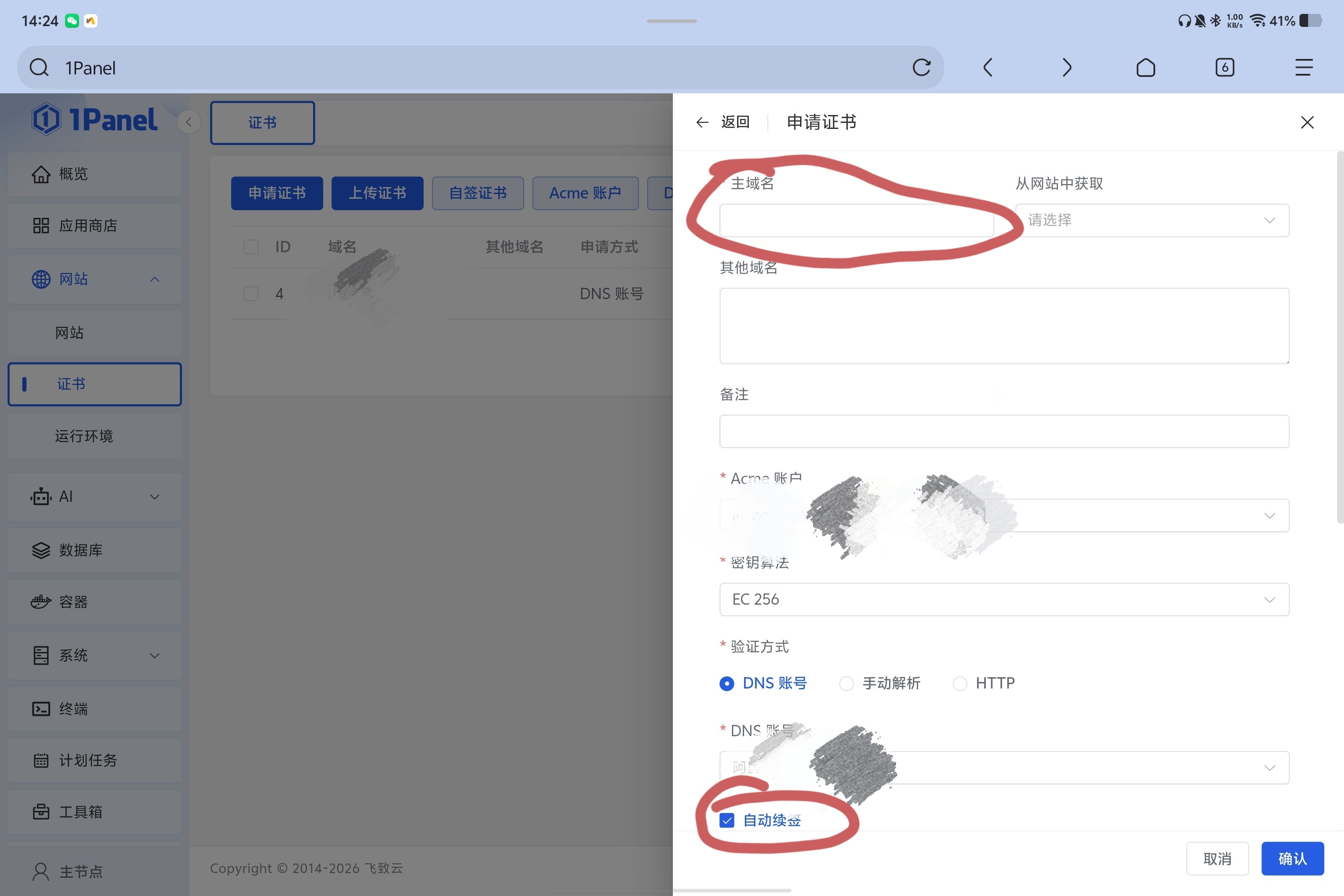
Task: Open the browser tab switcher showing 6
Action: tap(1224, 67)
